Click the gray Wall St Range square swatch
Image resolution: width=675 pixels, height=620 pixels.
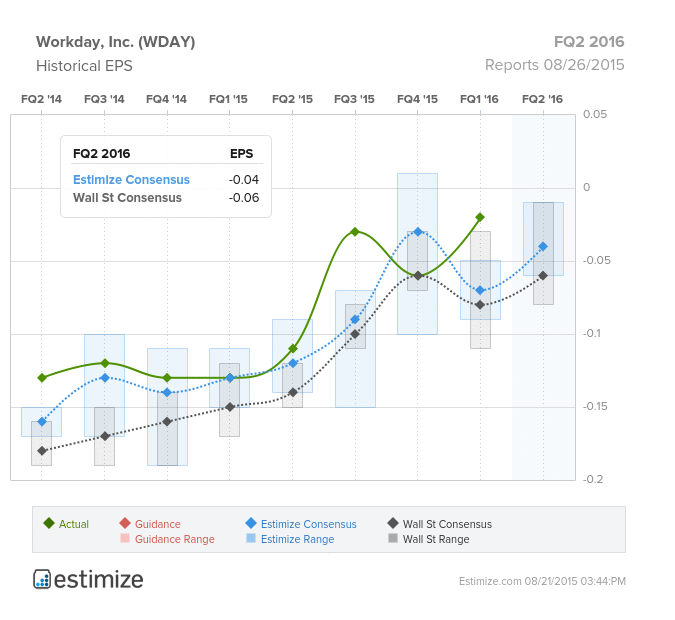(393, 538)
